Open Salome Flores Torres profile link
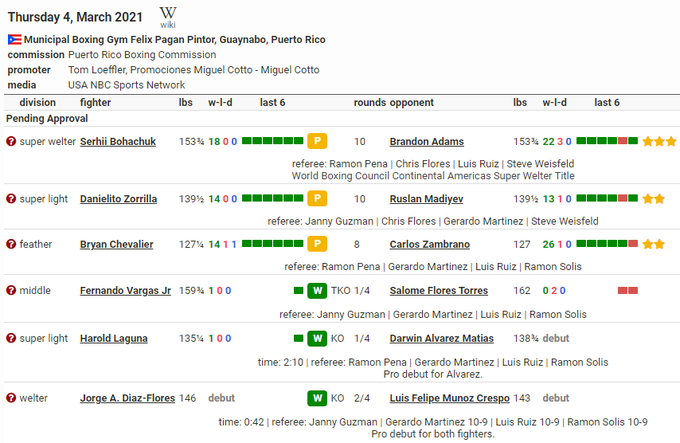This screenshot has height=443, width=680. pyautogui.click(x=439, y=291)
